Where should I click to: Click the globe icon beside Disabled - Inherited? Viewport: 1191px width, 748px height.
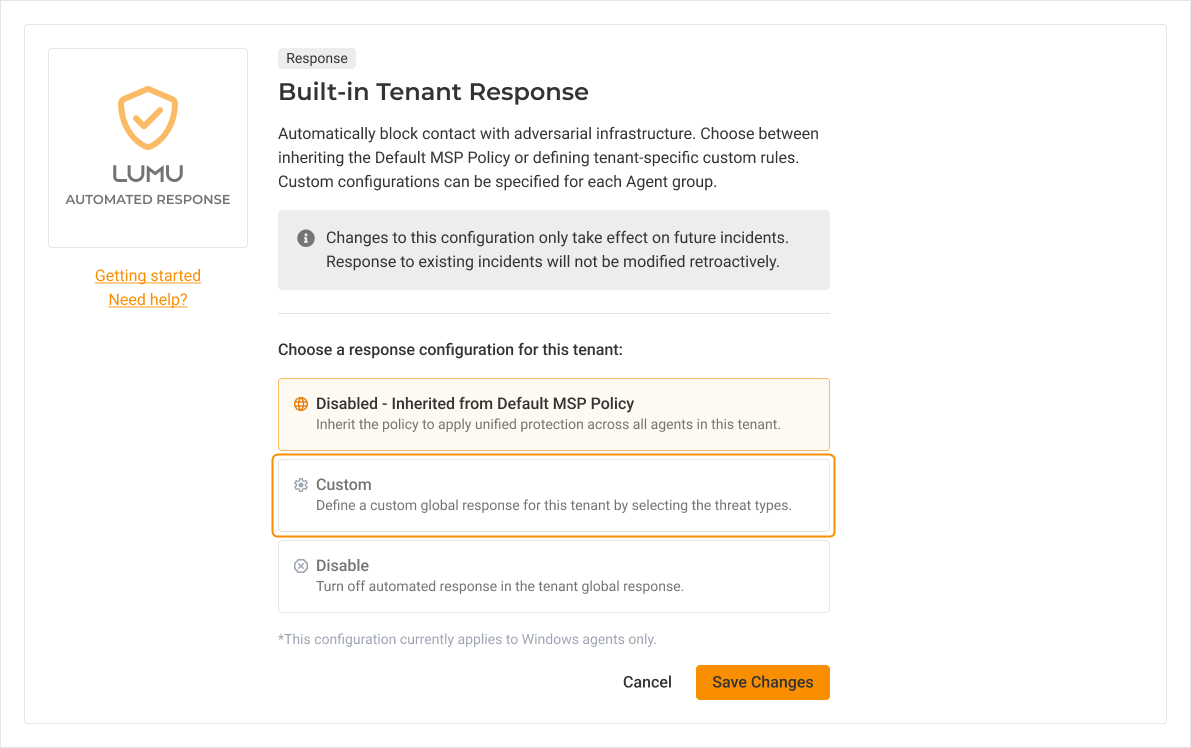[300, 404]
